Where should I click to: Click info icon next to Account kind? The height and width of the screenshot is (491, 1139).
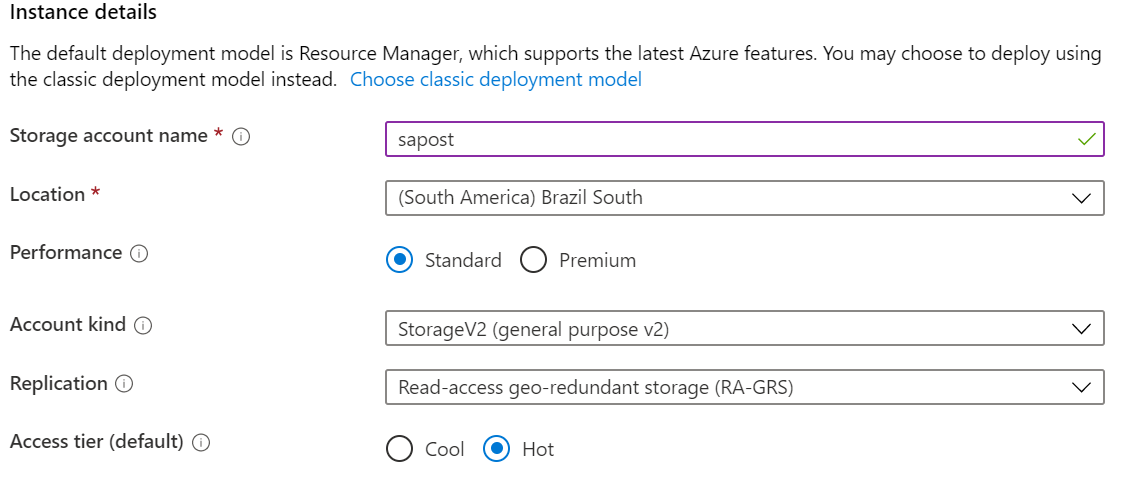click(143, 325)
